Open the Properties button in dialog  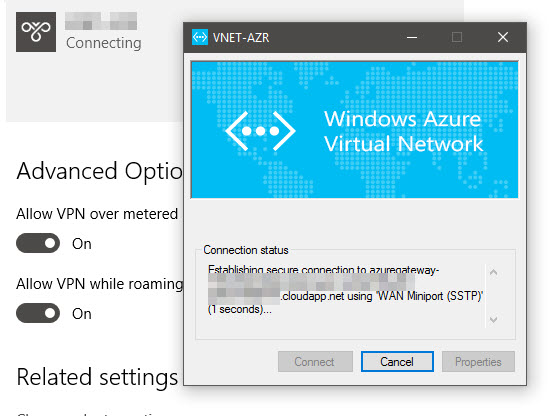pos(478,361)
